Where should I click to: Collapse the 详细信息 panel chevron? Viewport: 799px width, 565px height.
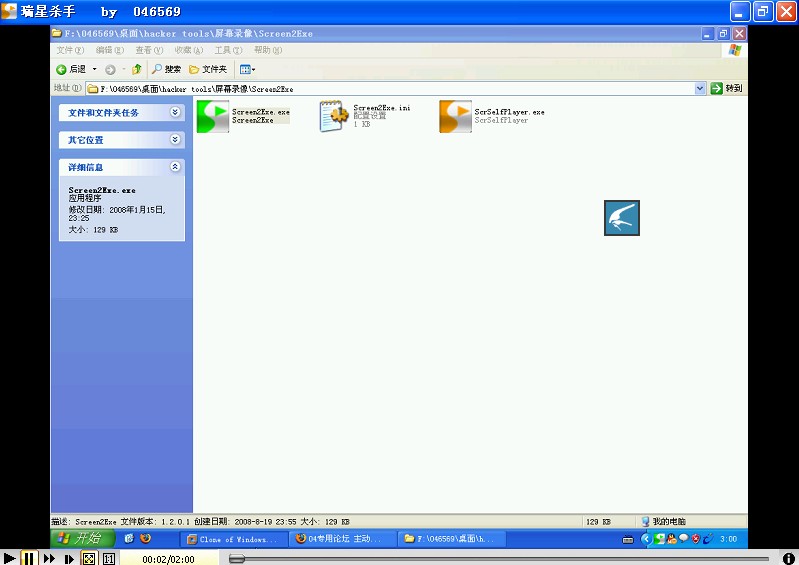click(x=175, y=167)
